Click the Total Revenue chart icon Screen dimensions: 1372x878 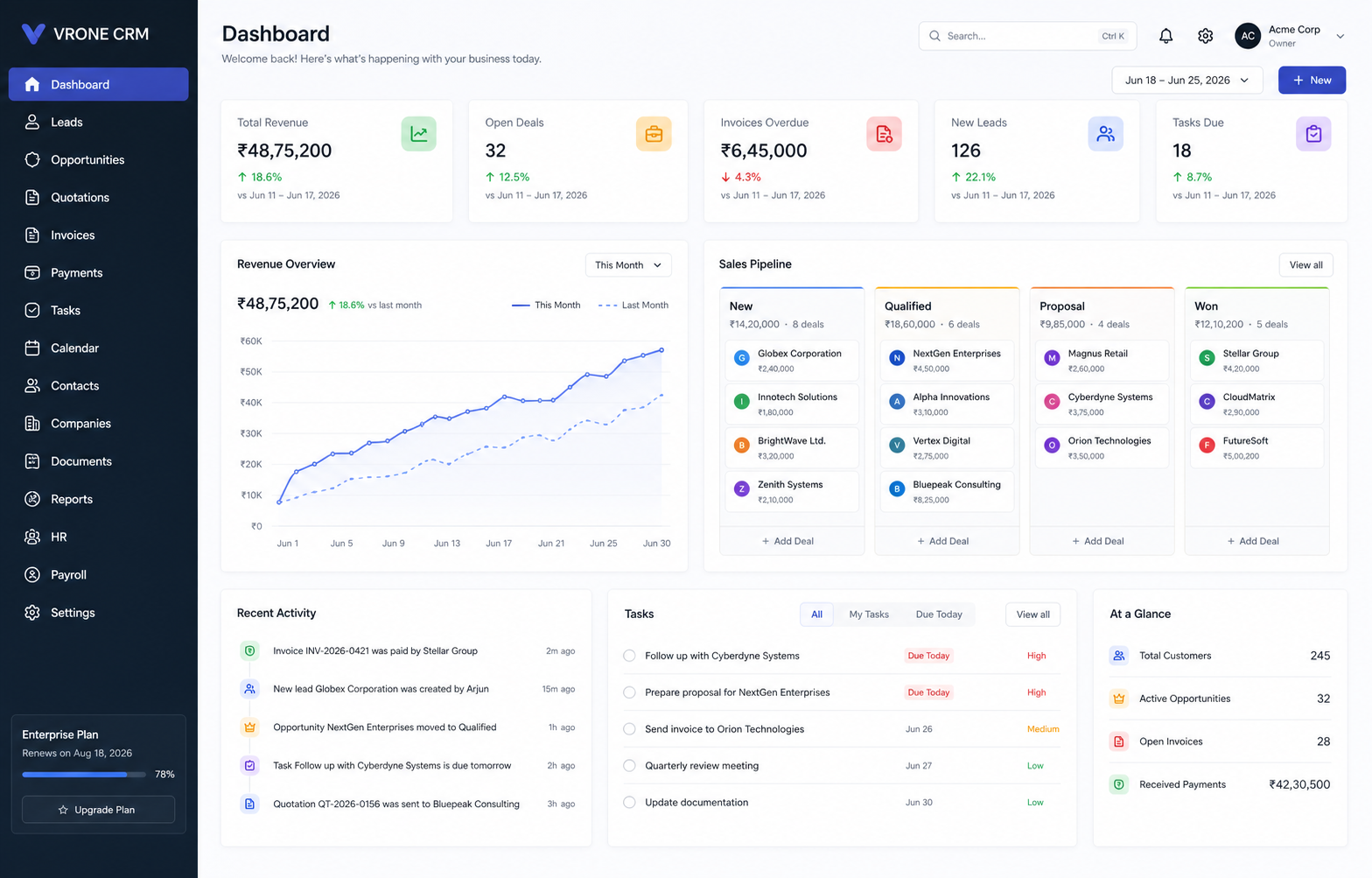point(418,134)
